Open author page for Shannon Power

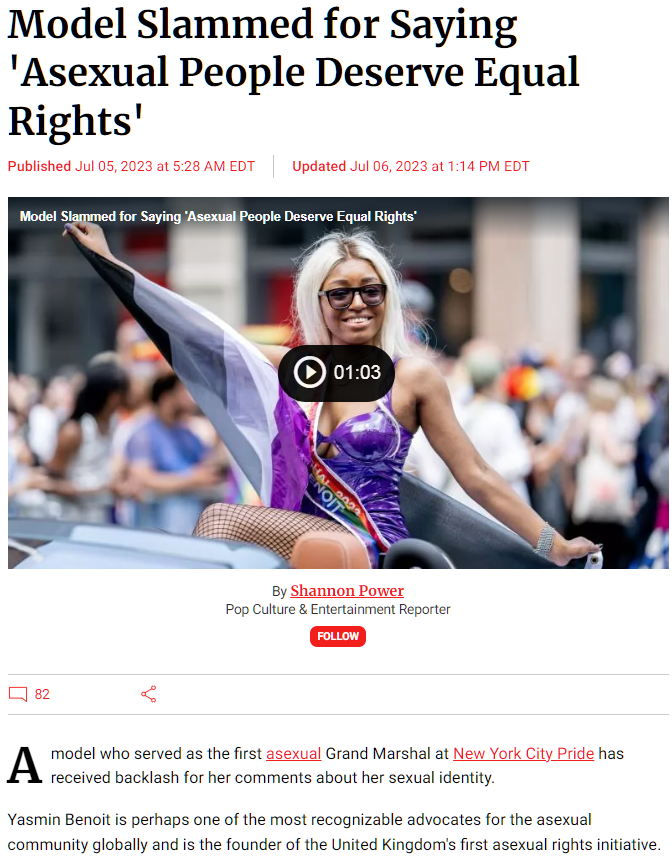347,591
